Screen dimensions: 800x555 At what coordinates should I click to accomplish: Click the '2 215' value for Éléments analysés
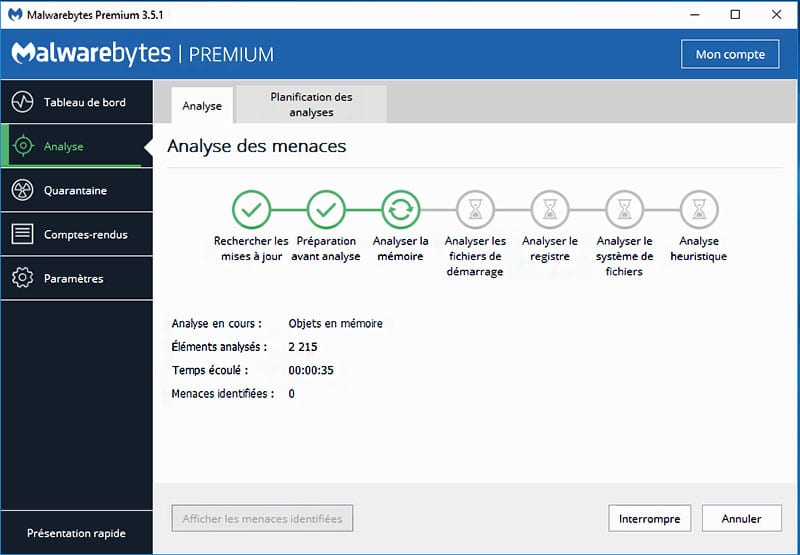303,347
